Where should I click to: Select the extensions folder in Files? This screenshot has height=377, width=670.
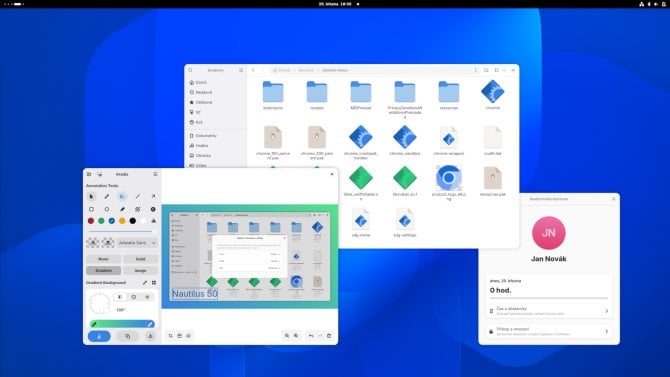(273, 96)
